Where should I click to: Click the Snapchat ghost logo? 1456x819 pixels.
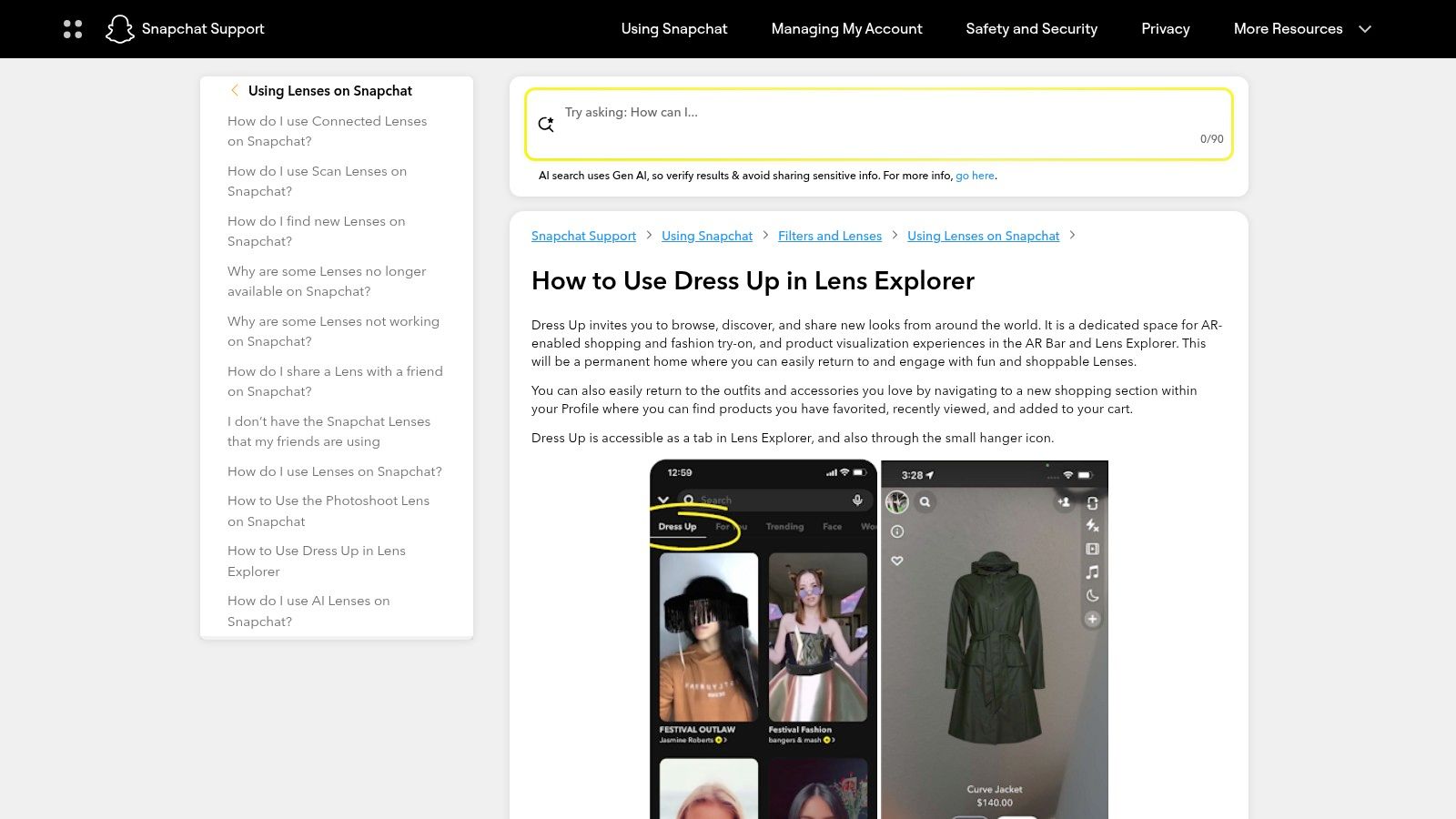pyautogui.click(x=120, y=29)
